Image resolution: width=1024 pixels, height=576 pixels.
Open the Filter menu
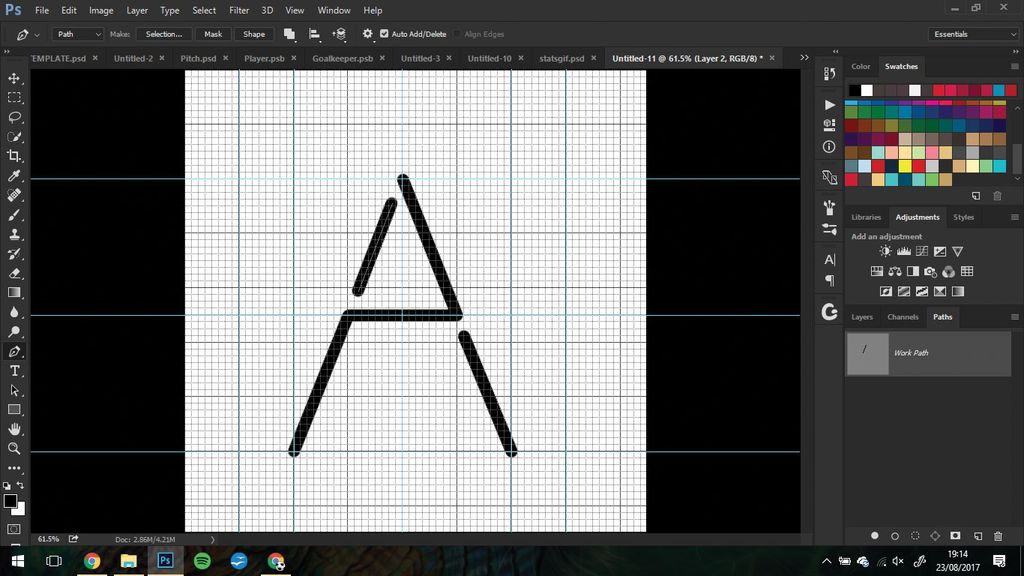pyautogui.click(x=239, y=10)
